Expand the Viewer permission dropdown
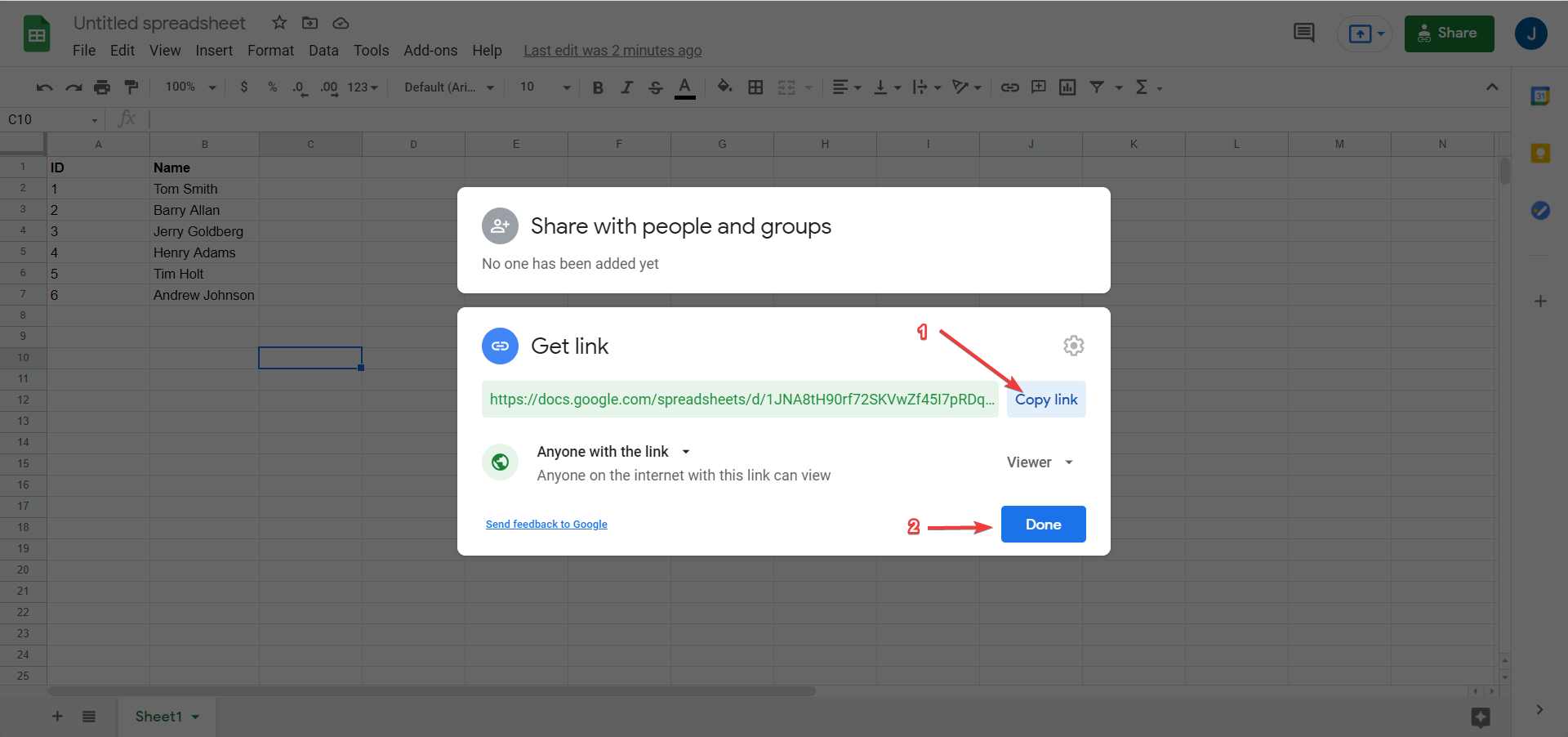1568x737 pixels. pyautogui.click(x=1040, y=462)
